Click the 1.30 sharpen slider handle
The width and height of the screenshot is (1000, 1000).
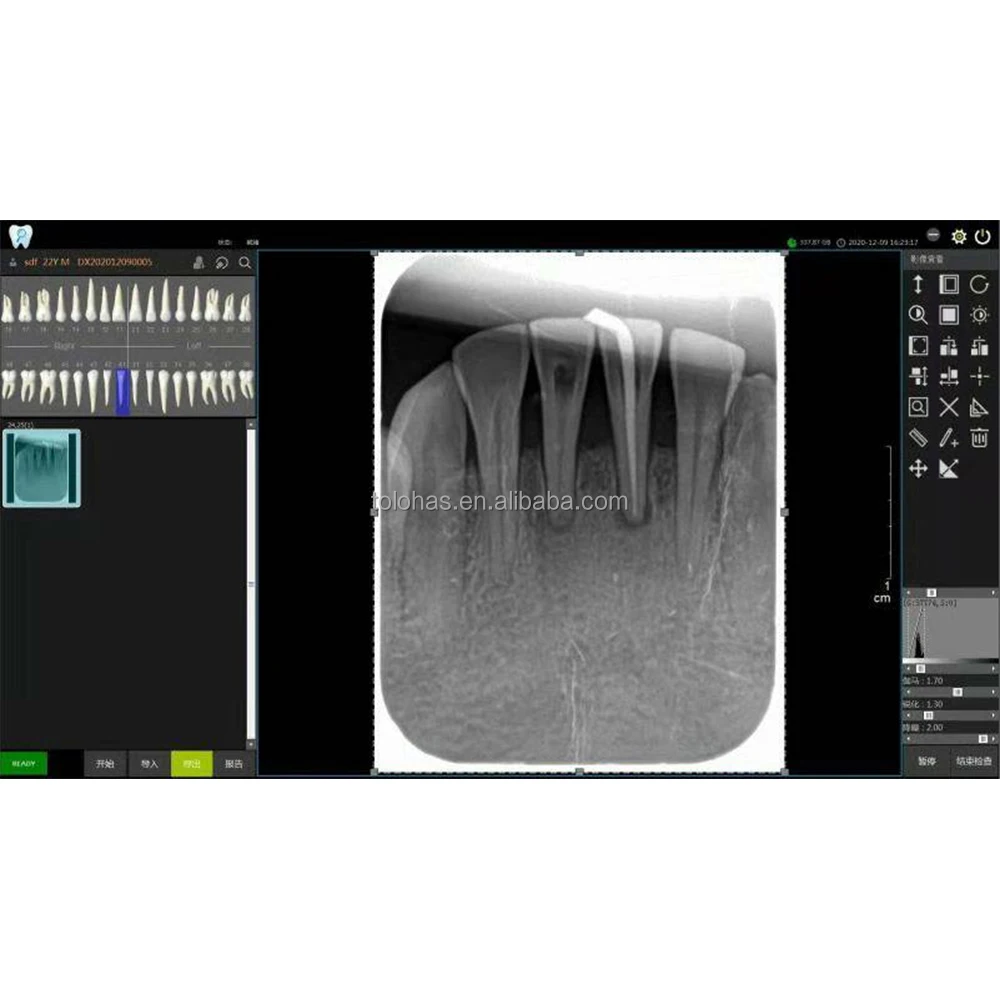pyautogui.click(x=929, y=716)
